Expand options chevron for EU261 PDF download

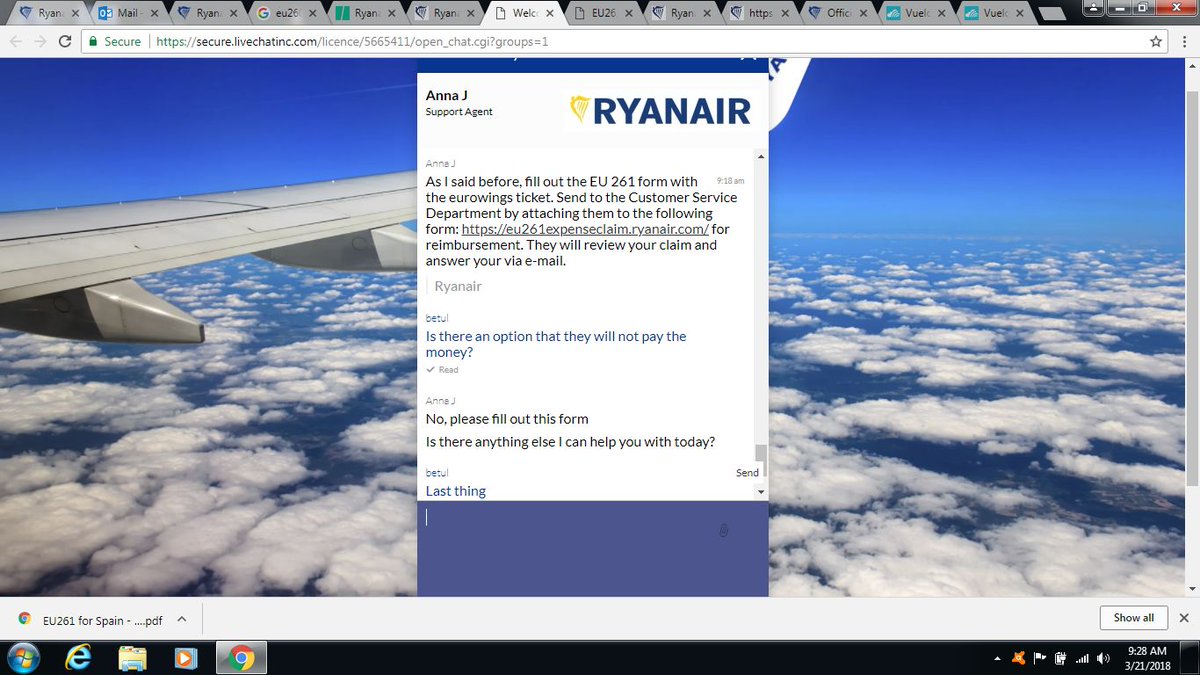click(181, 619)
